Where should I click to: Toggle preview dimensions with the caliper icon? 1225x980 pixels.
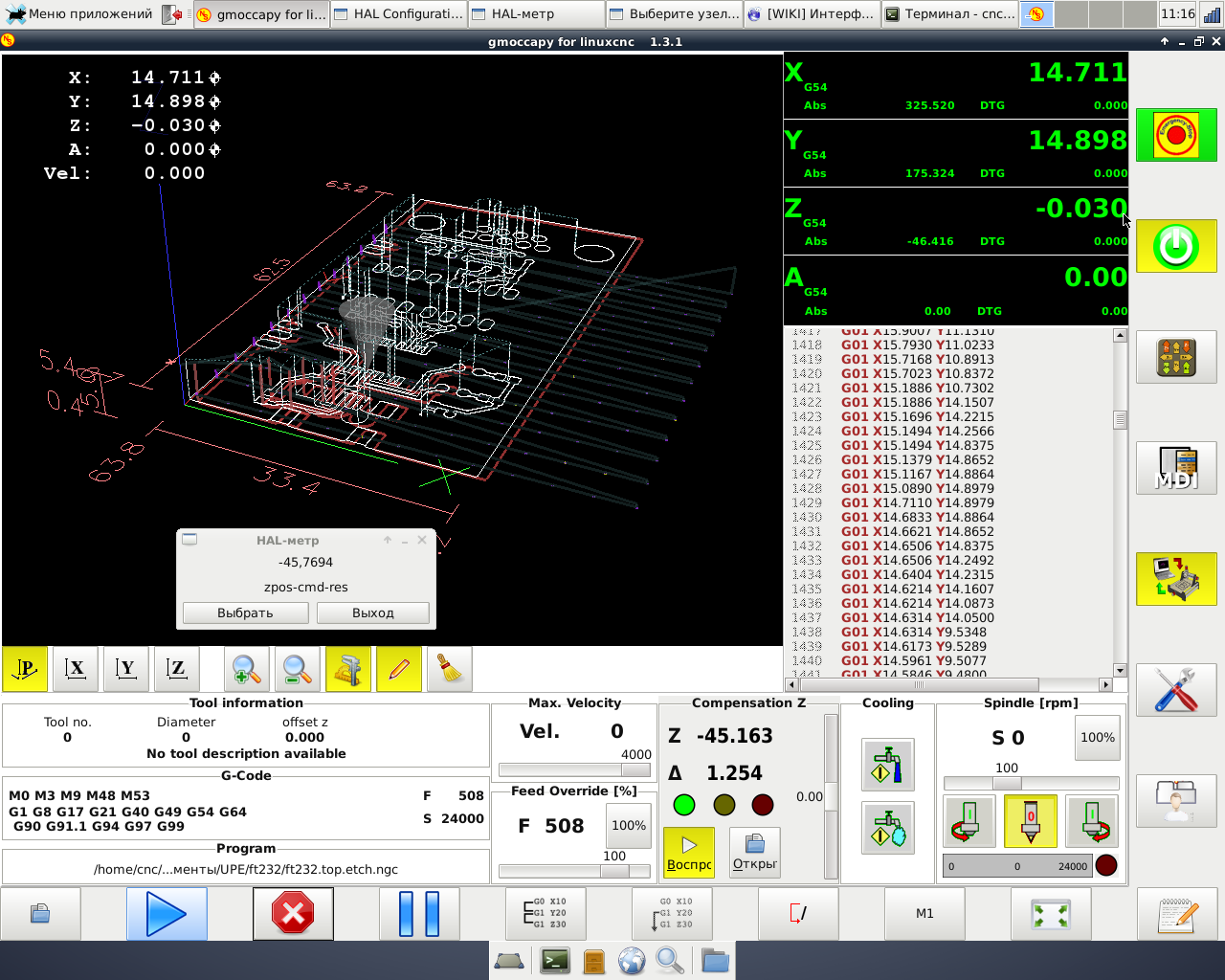pos(348,670)
